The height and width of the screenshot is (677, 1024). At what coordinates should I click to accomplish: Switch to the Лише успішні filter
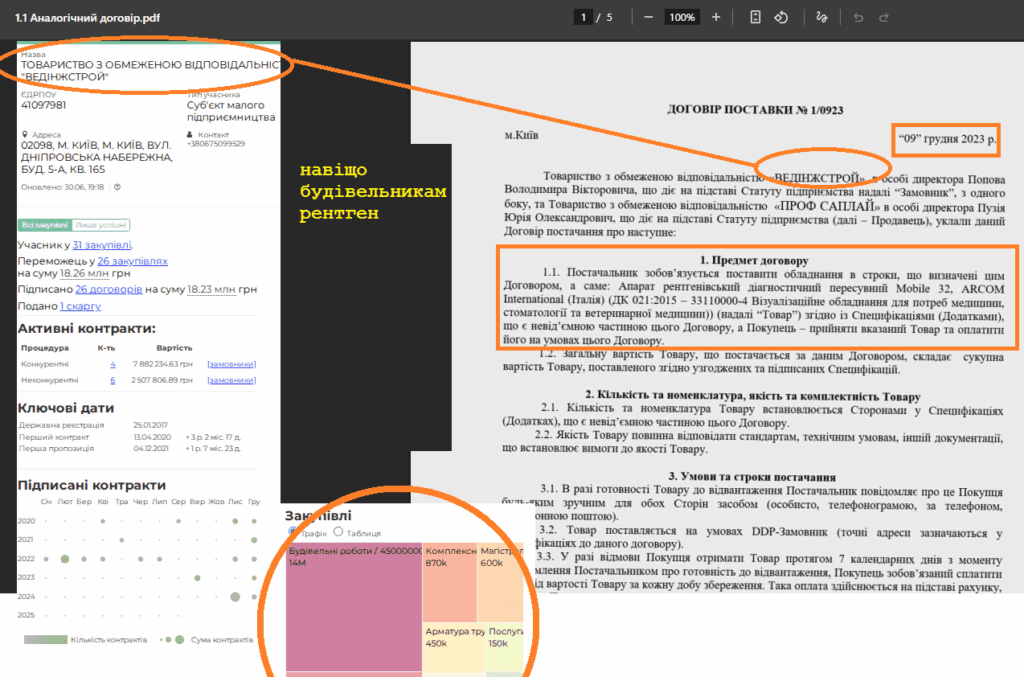(x=101, y=226)
